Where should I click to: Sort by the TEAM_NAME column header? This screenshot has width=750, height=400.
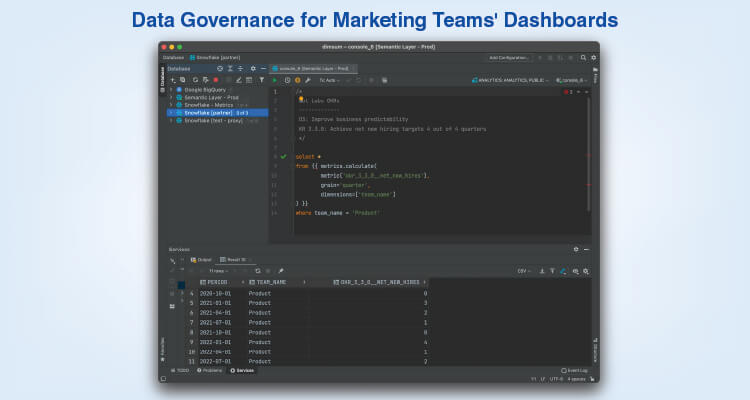277,282
